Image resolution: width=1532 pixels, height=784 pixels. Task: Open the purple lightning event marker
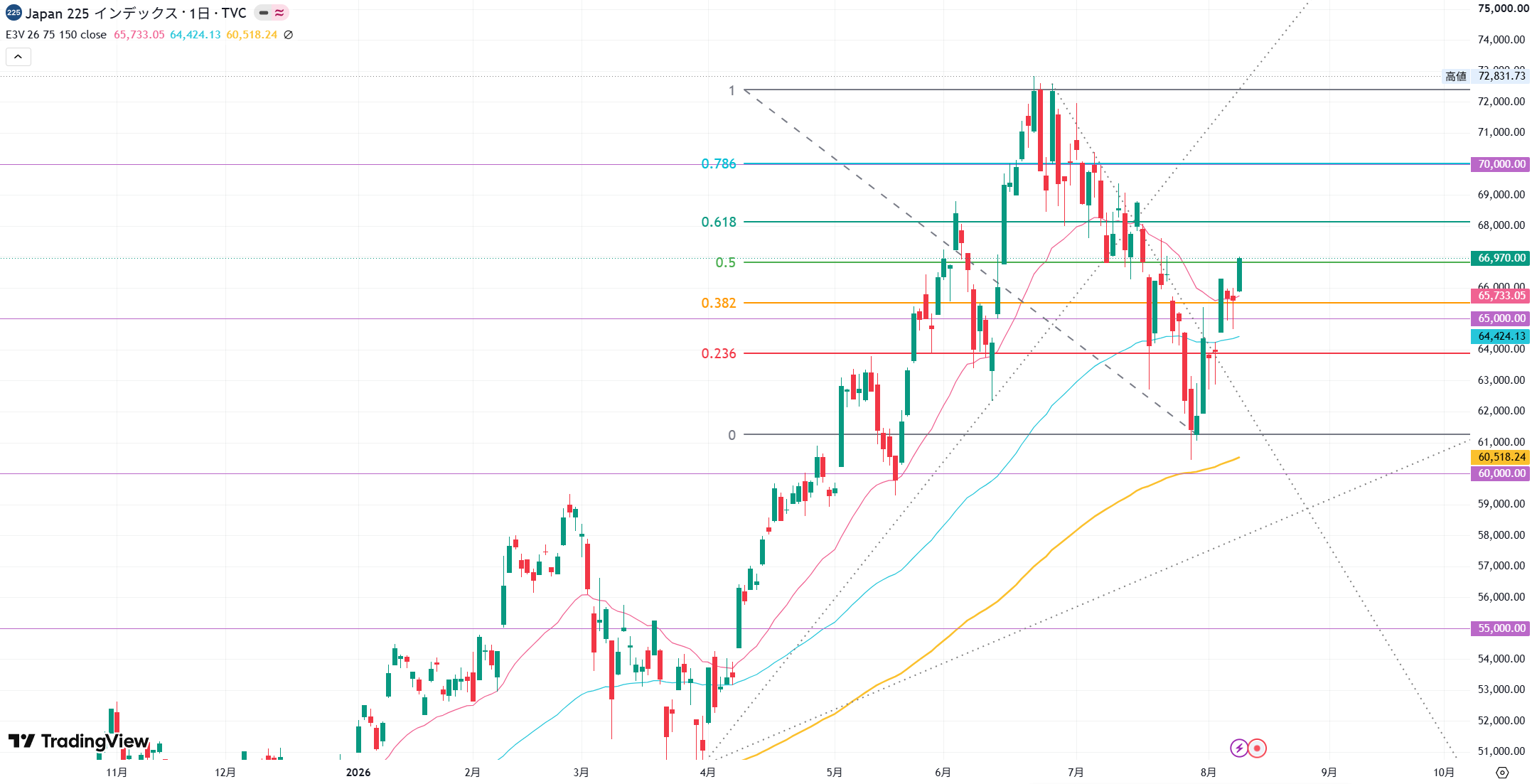tap(1239, 748)
